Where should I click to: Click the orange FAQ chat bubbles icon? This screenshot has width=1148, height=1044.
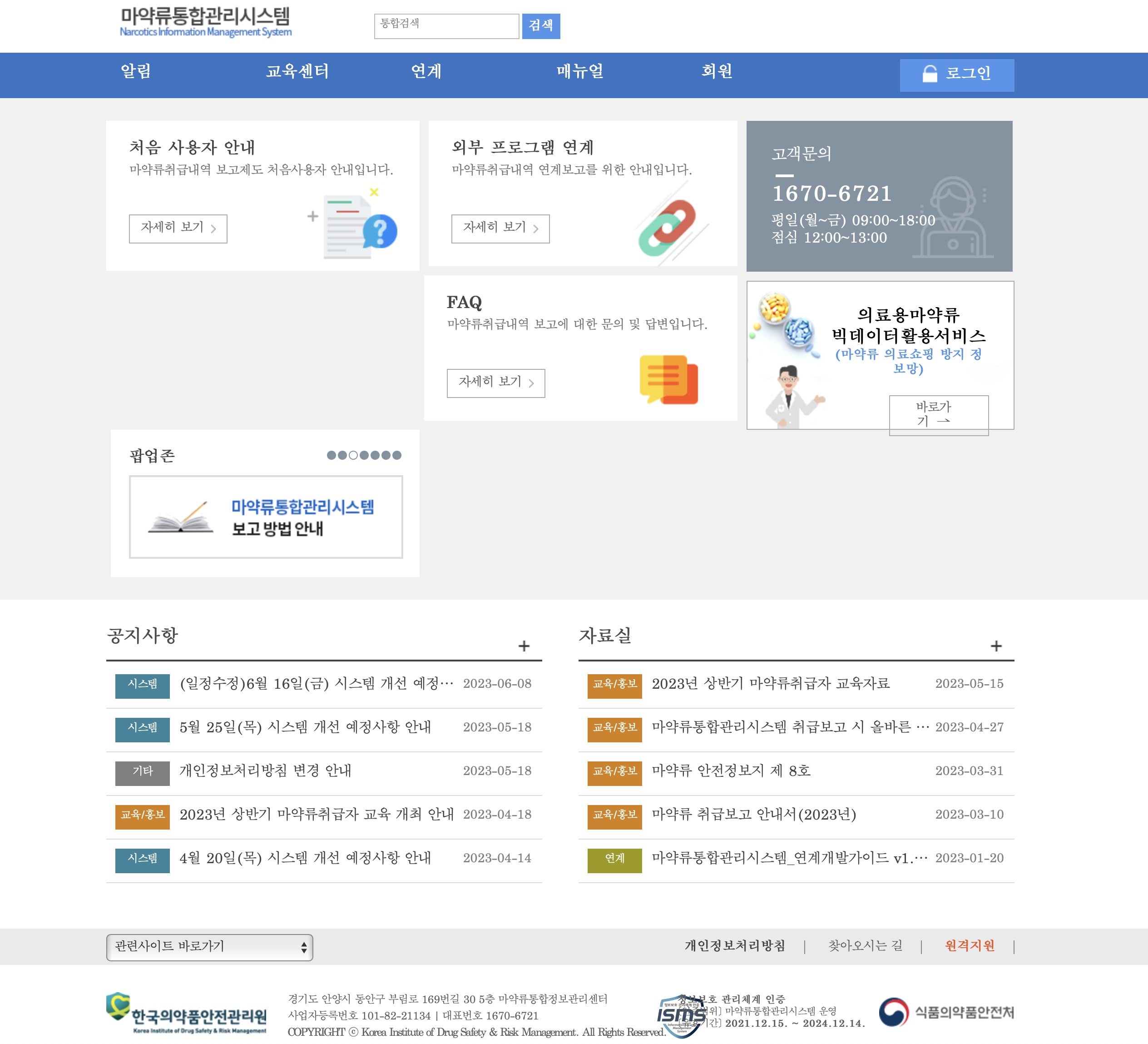pos(668,379)
